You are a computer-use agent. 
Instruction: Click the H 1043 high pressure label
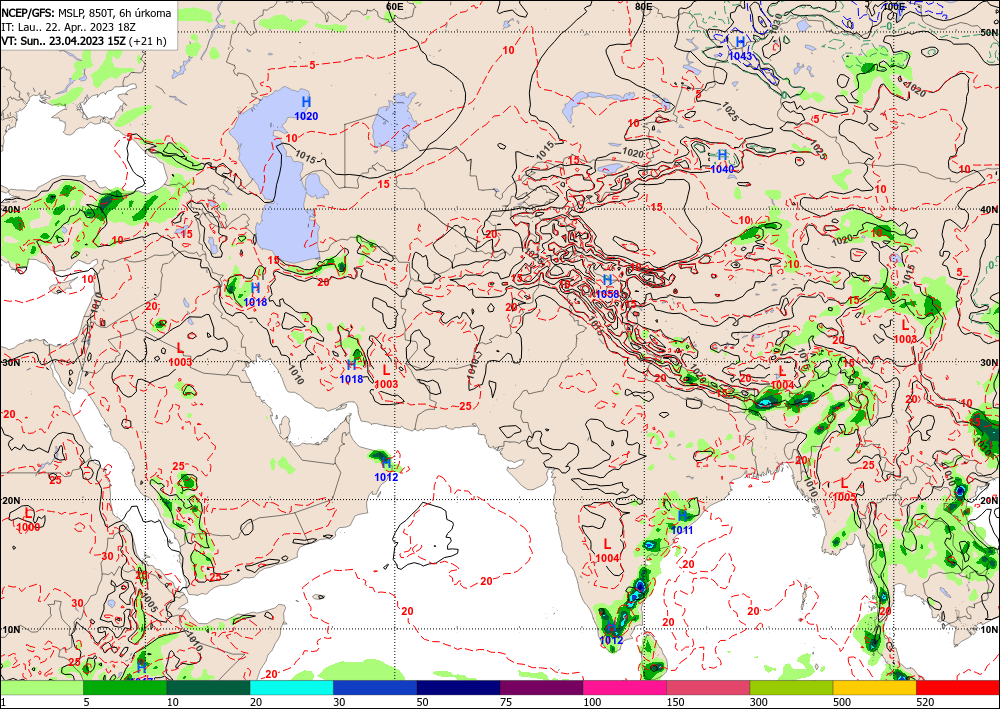click(740, 48)
